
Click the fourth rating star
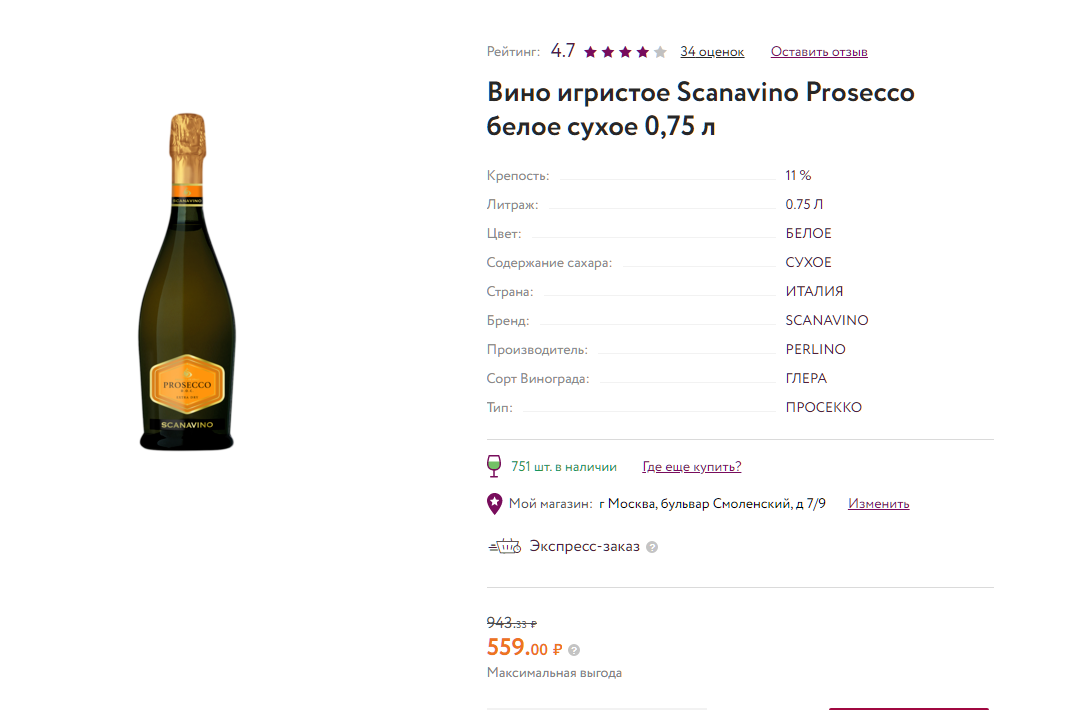[642, 52]
